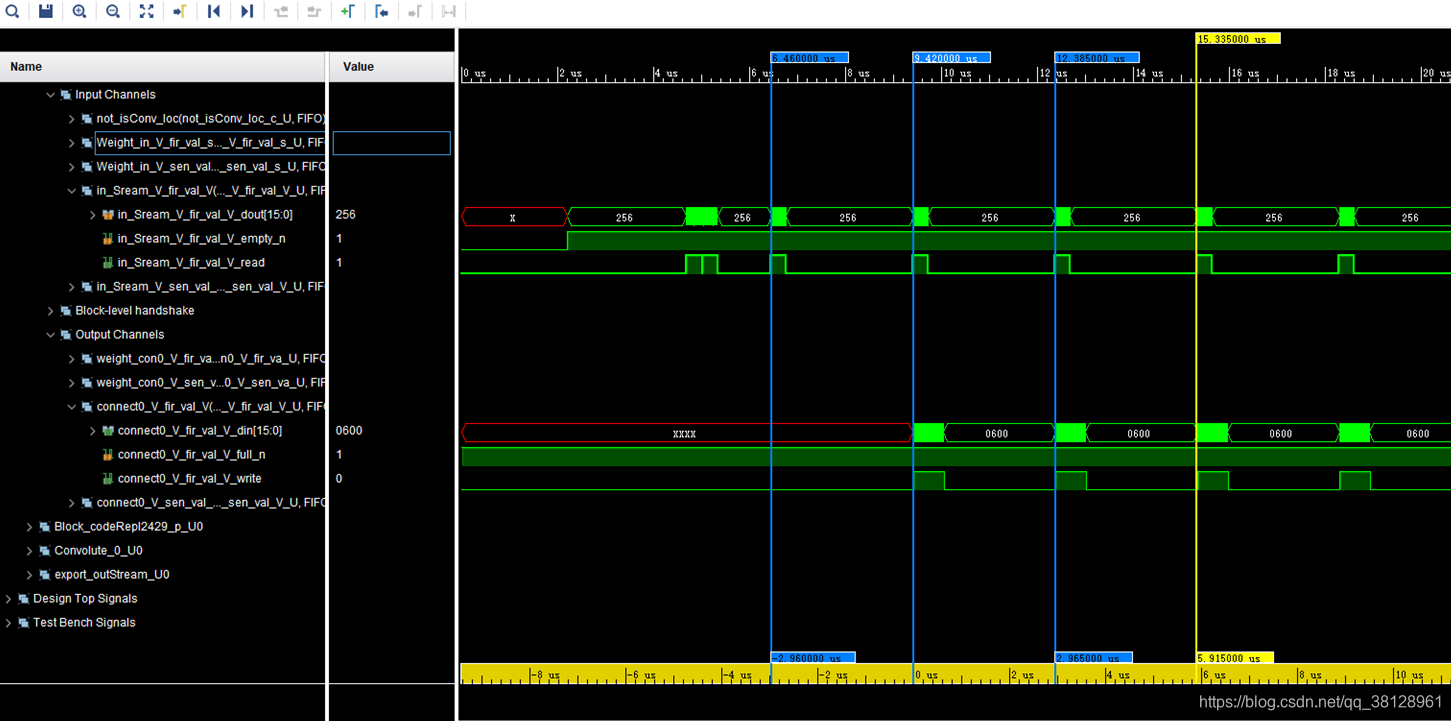Click the Previous transition icon
The height and width of the screenshot is (721, 1451).
point(281,11)
